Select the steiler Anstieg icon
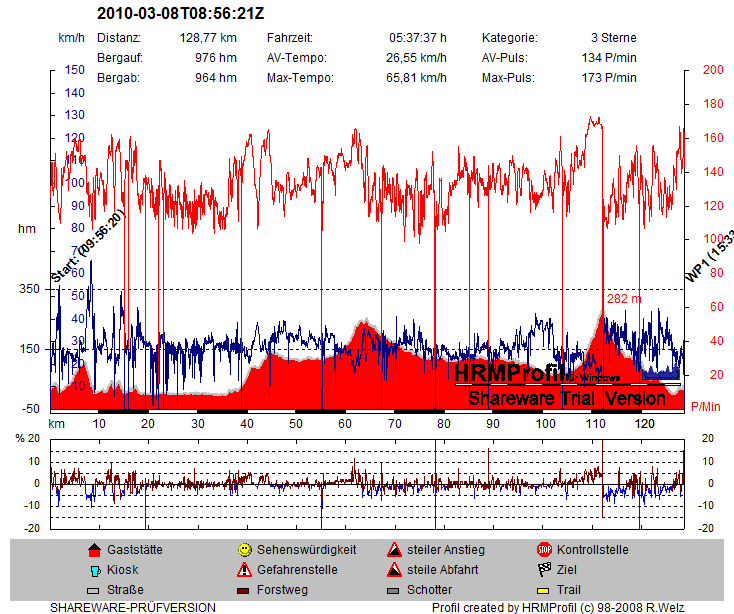Screen dimensions: 734x614 pos(394,550)
